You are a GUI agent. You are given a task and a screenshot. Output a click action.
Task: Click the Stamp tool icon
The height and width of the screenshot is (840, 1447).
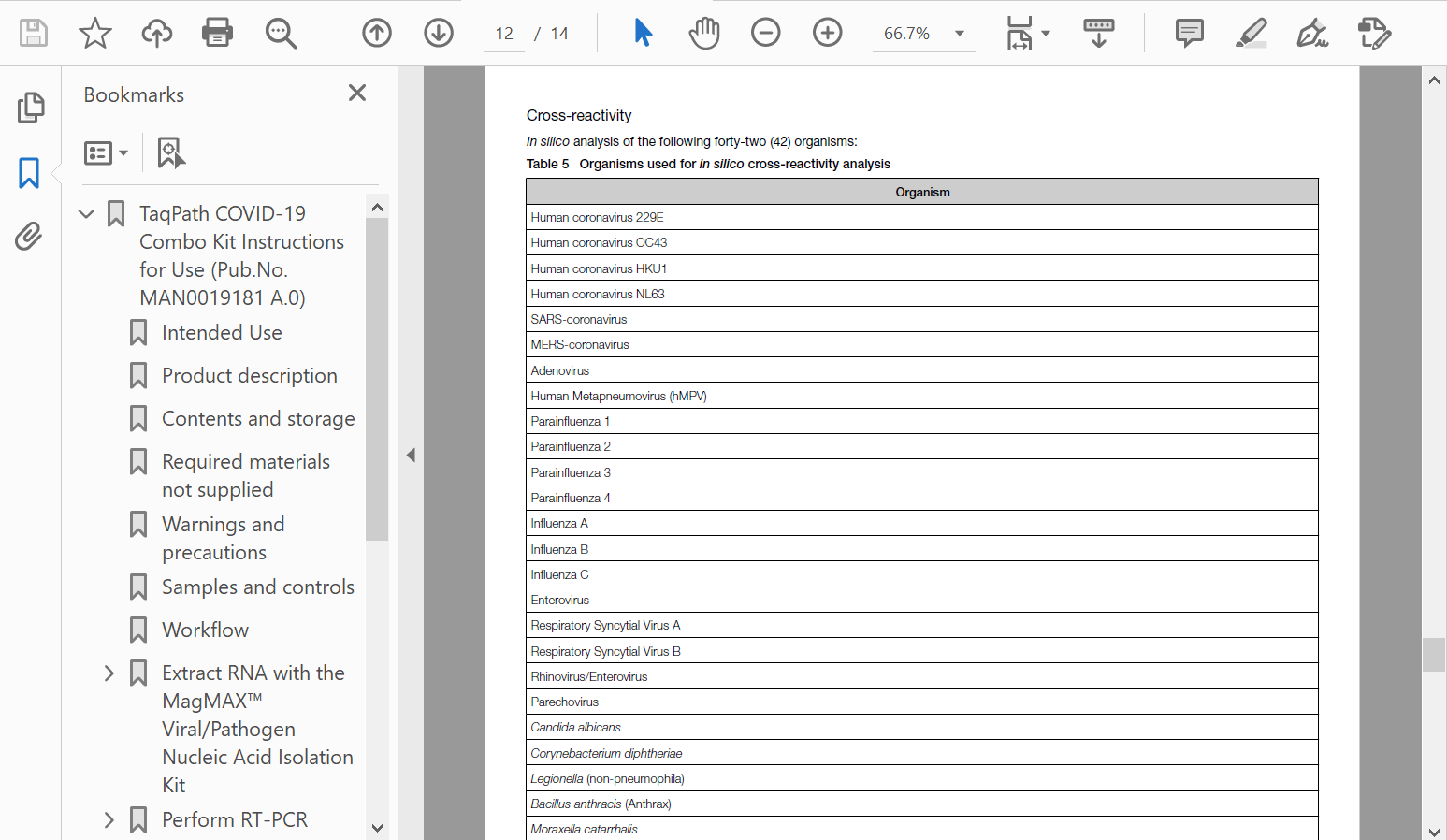[x=1374, y=33]
